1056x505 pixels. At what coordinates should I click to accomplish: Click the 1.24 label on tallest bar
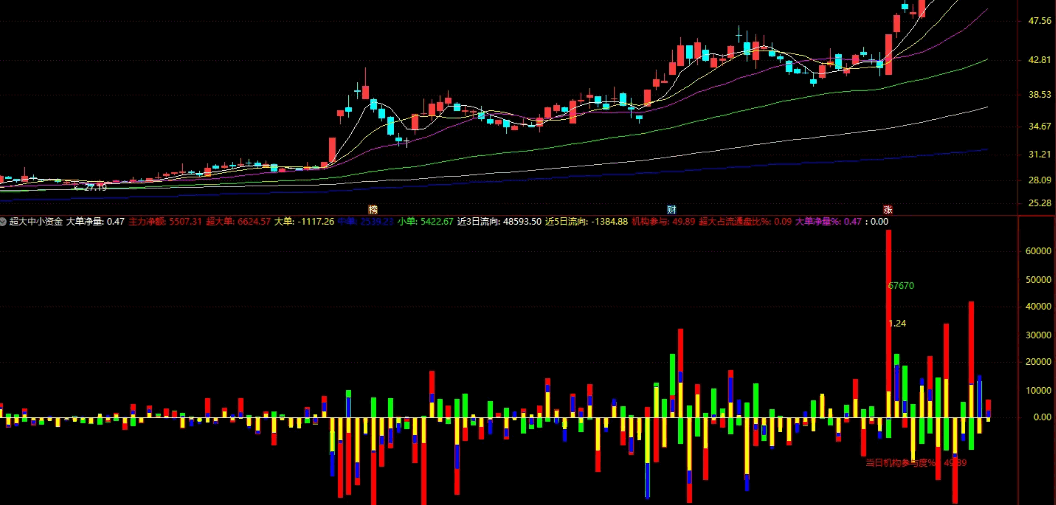(898, 324)
